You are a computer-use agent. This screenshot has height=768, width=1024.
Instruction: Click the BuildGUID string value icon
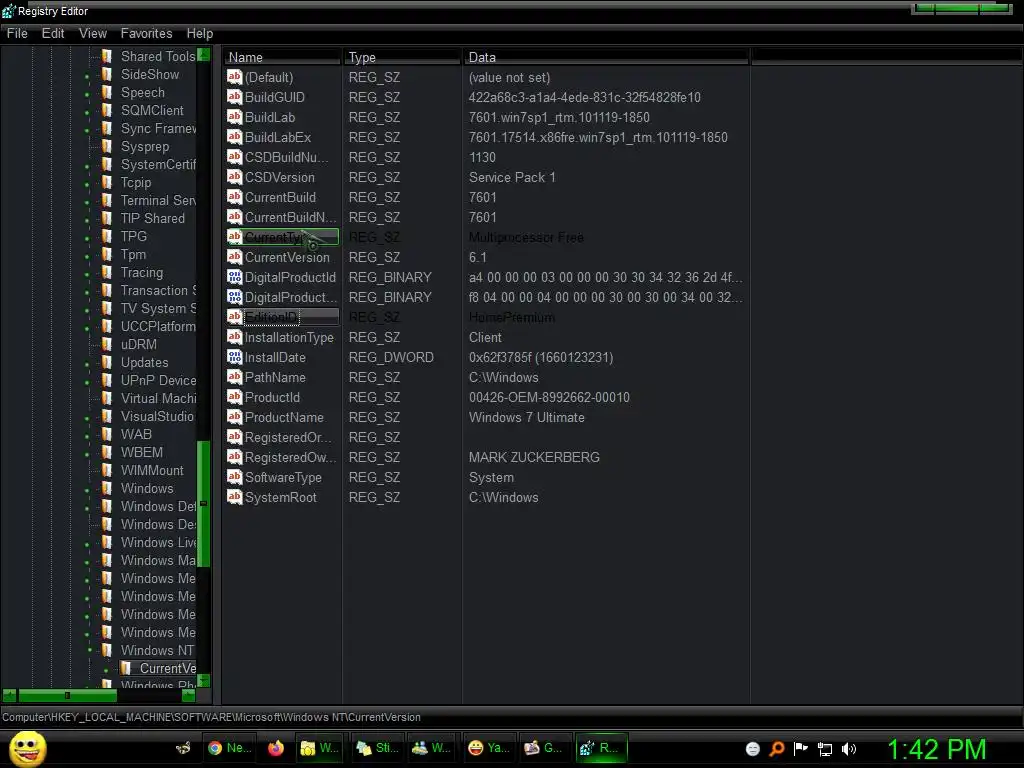pyautogui.click(x=234, y=97)
